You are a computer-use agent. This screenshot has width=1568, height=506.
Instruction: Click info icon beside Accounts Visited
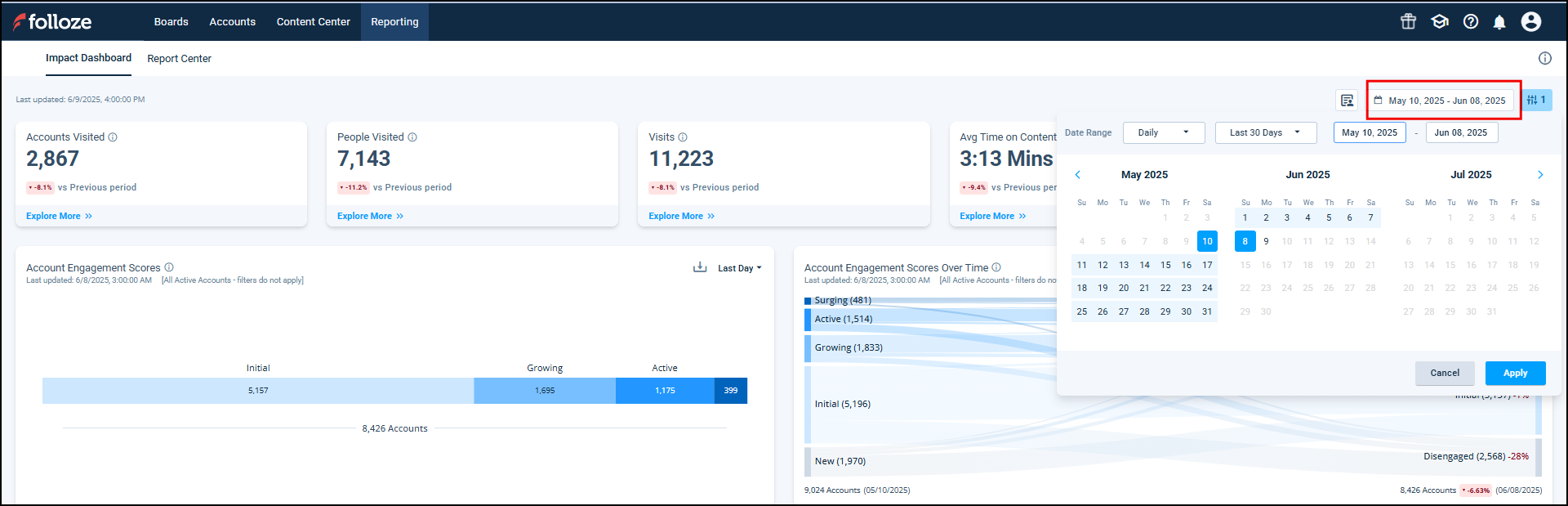pos(113,137)
